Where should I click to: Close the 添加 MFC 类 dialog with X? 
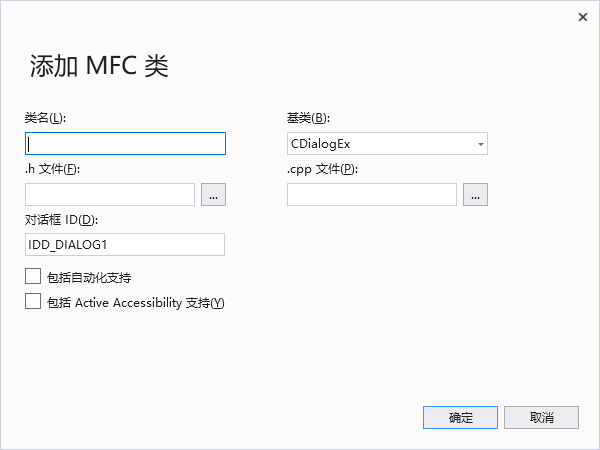click(x=583, y=17)
